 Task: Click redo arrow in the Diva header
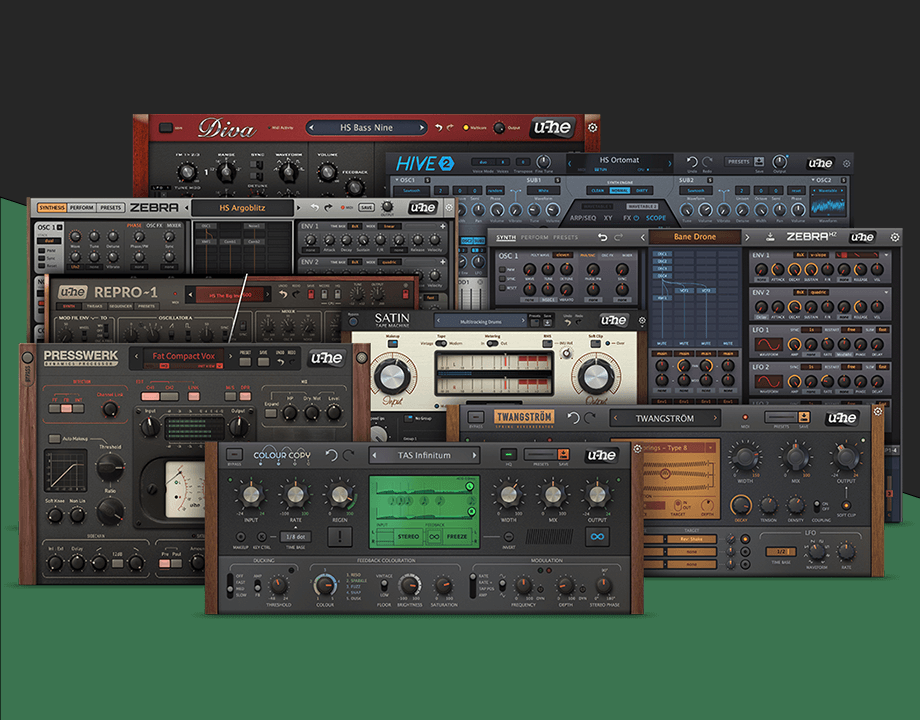point(450,127)
